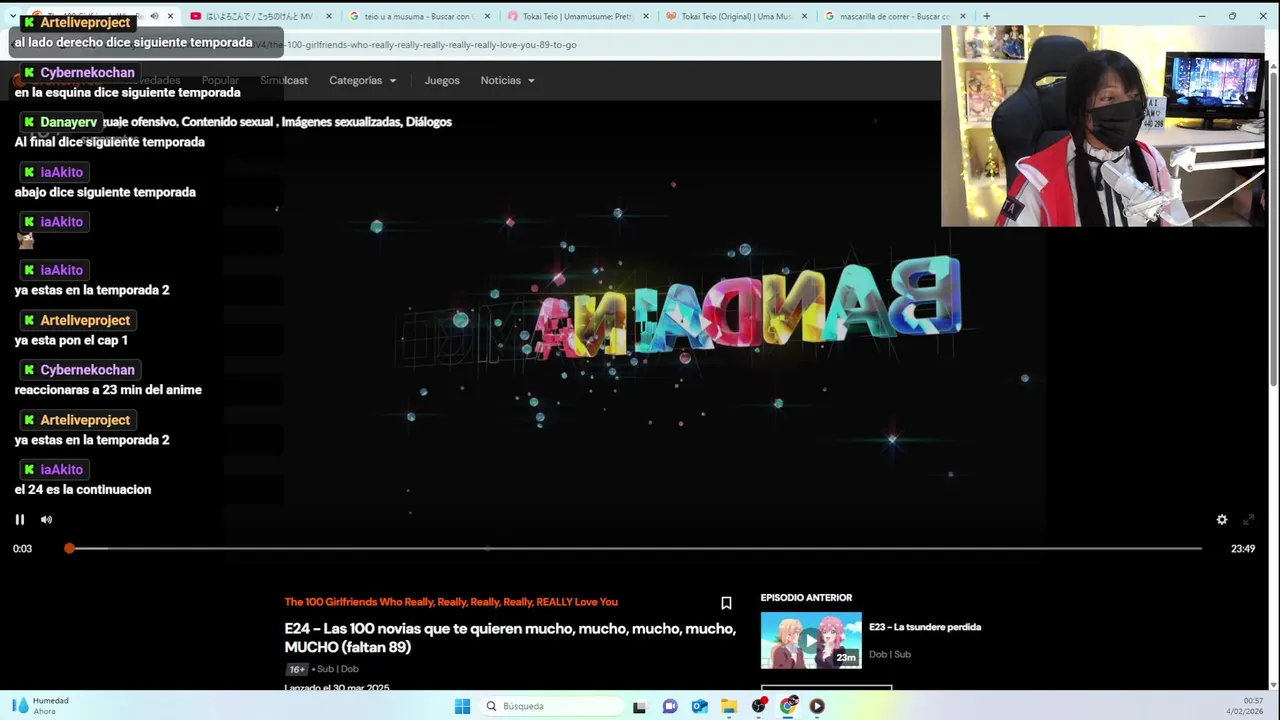Open the OBS icon in taskbar
The height and width of the screenshot is (720, 1280).
759,706
